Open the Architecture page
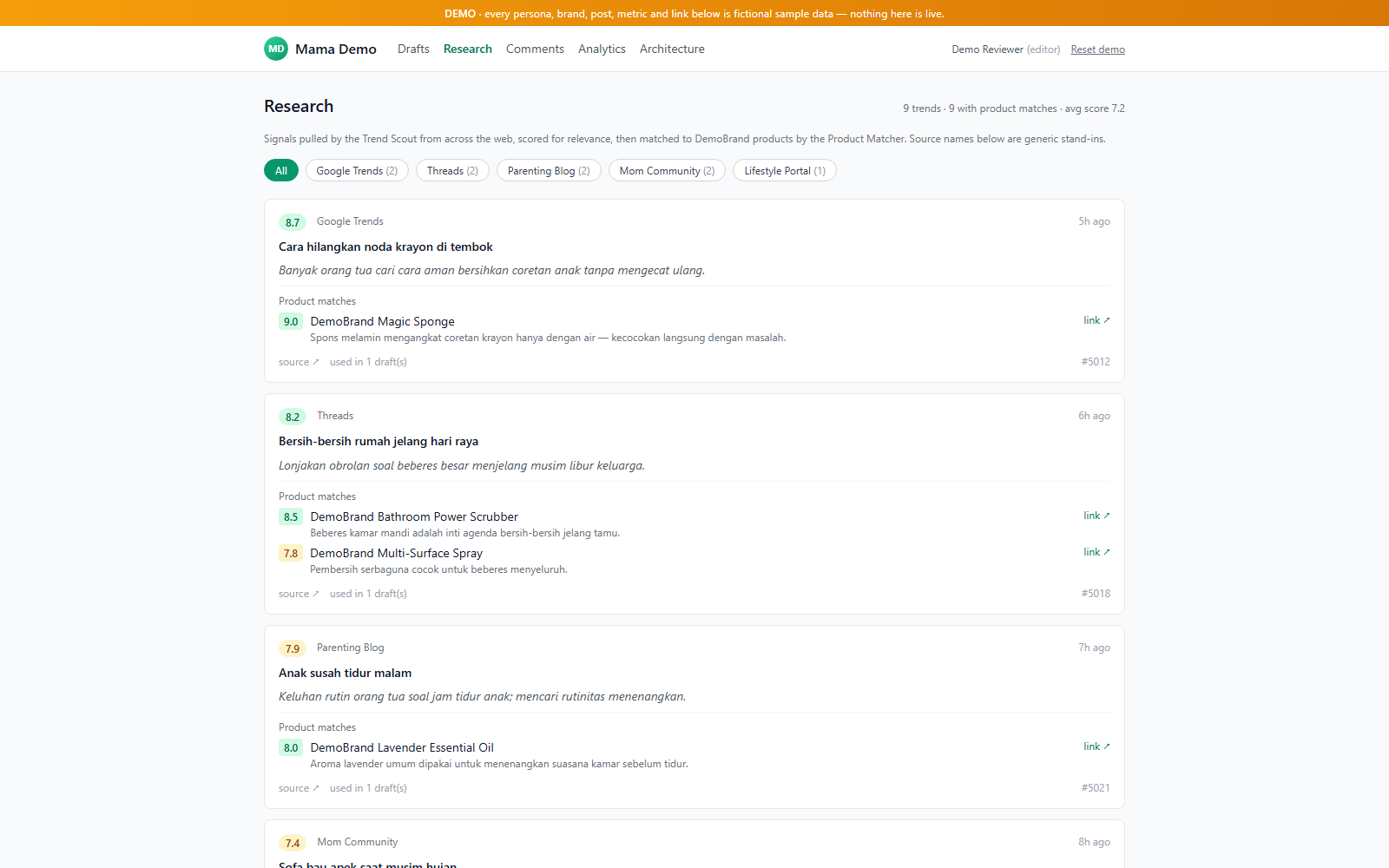Screen dimensions: 1389x868 pyautogui.click(x=672, y=49)
